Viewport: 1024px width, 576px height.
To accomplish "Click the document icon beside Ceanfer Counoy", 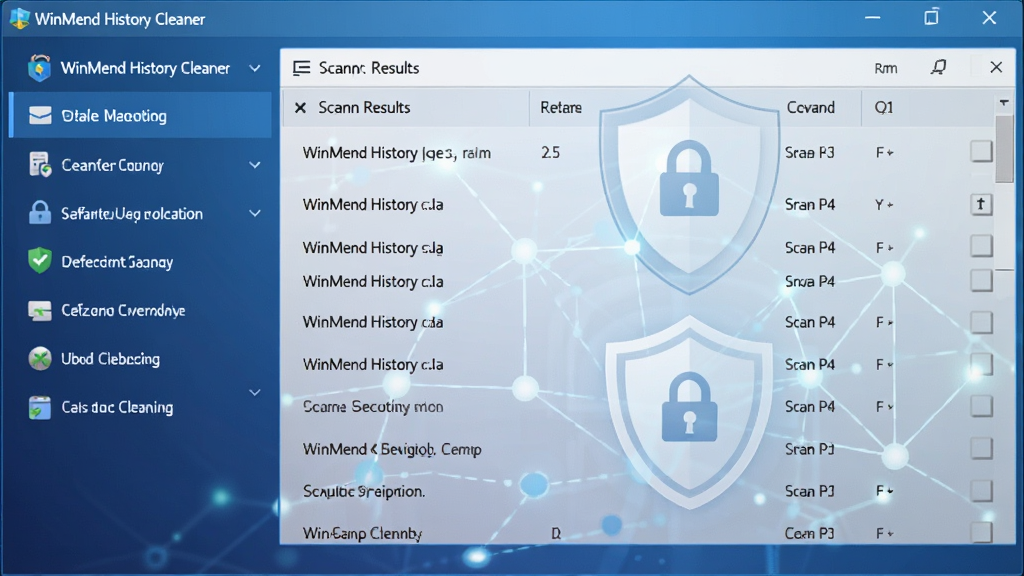I will pyautogui.click(x=40, y=165).
